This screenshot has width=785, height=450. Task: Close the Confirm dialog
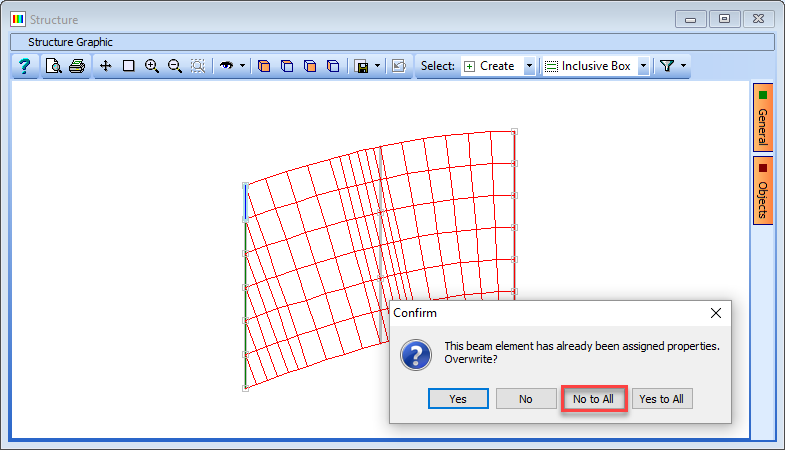click(x=716, y=313)
